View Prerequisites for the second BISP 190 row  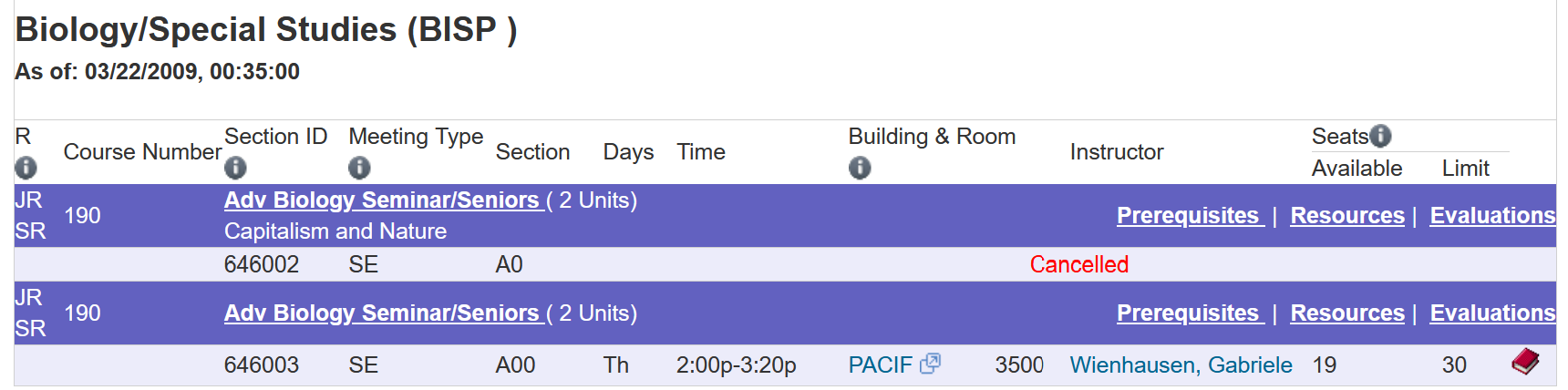tap(1190, 313)
